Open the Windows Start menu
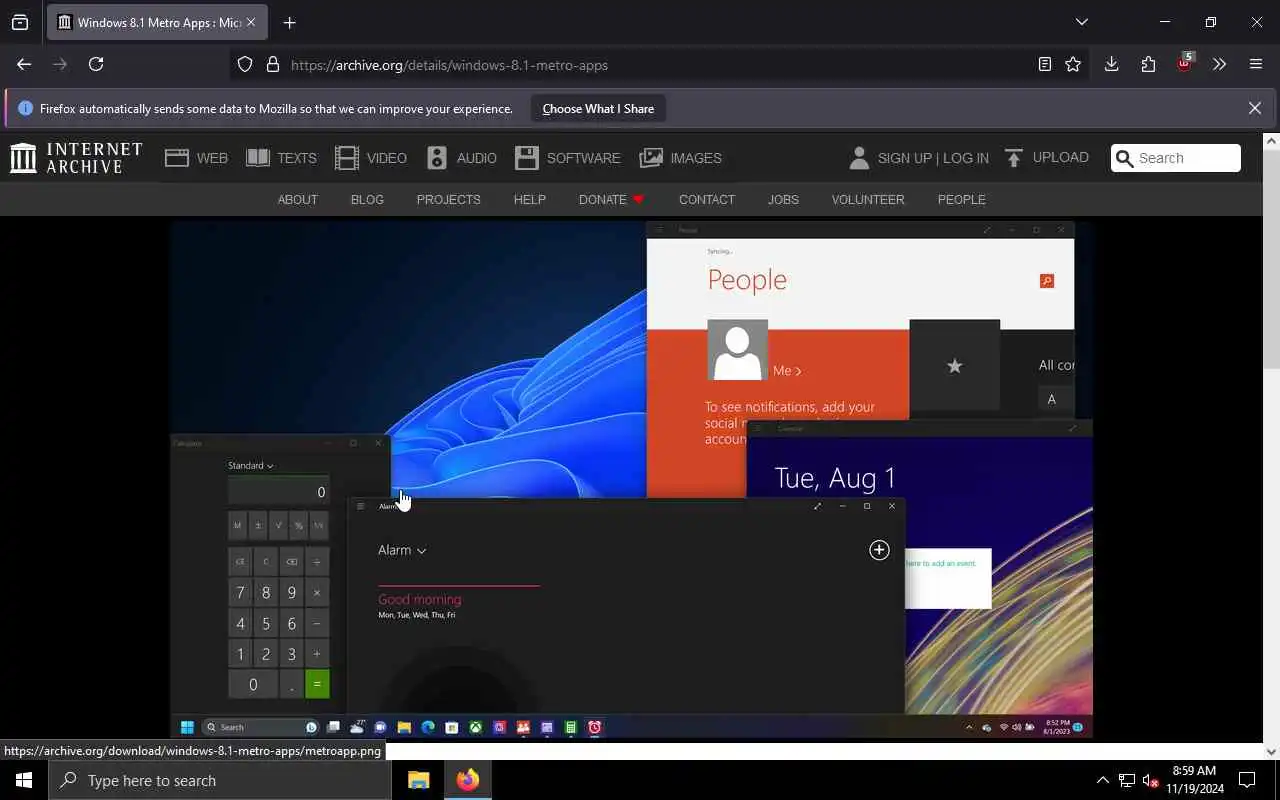 tap(24, 780)
